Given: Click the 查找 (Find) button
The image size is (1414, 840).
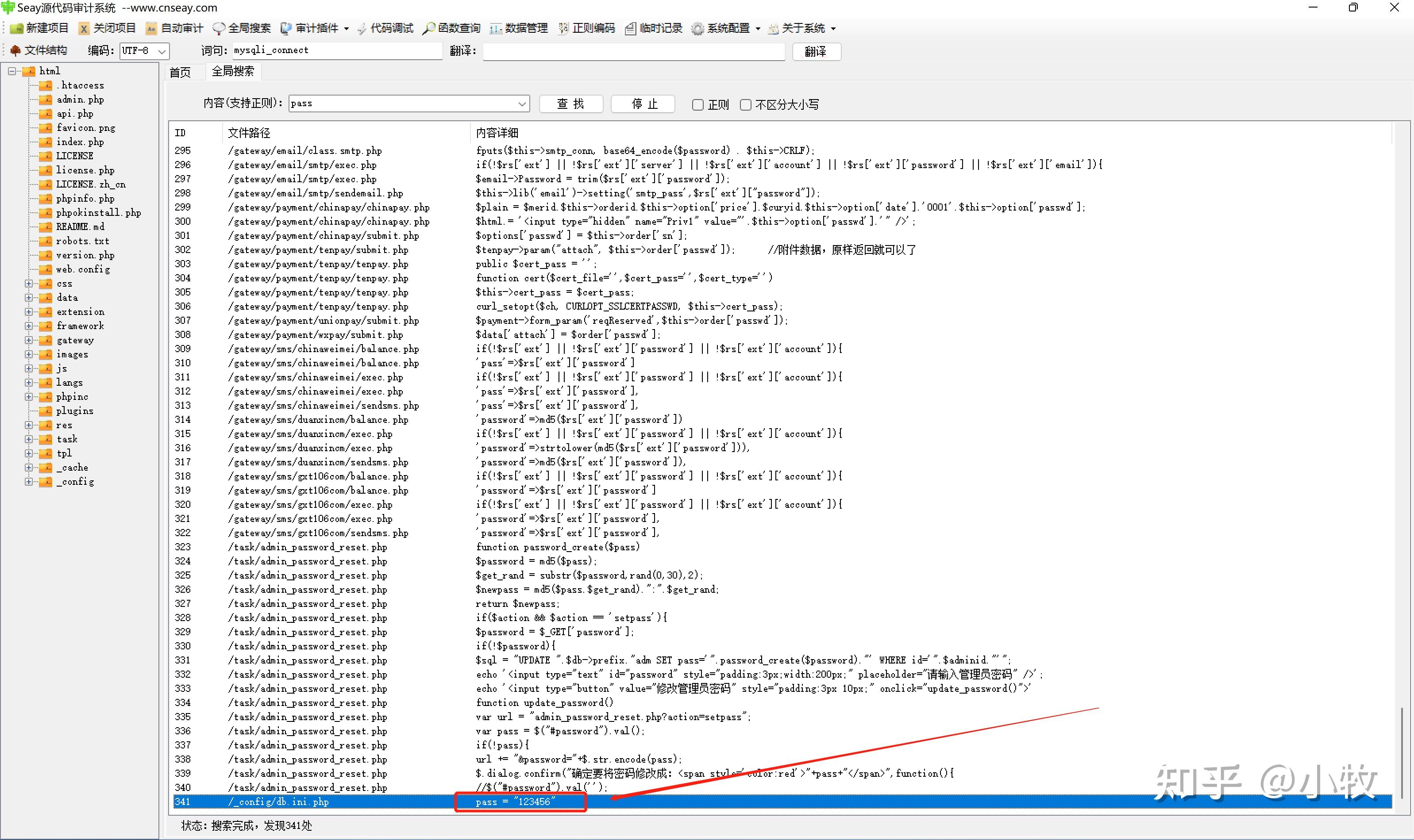Looking at the screenshot, I should point(570,104).
